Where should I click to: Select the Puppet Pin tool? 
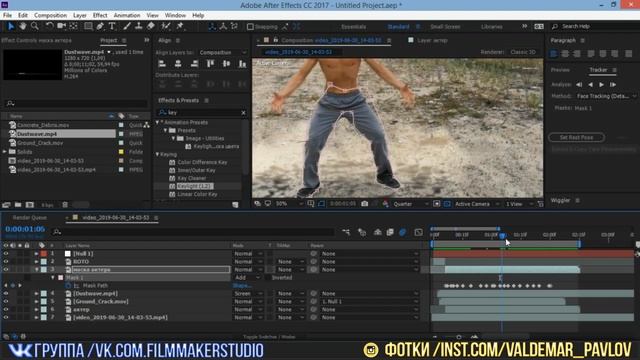[x=180, y=27]
